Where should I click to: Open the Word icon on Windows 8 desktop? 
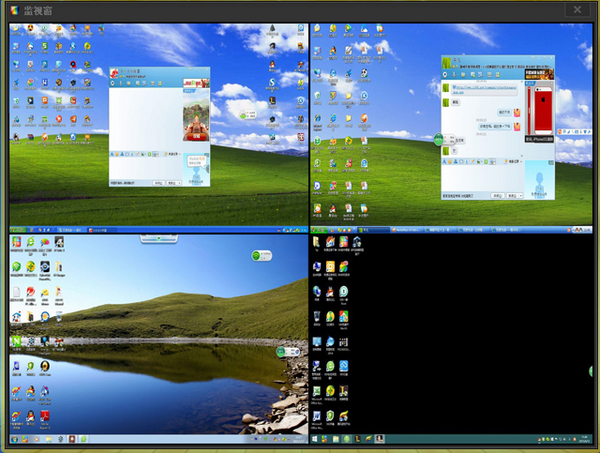point(316,418)
